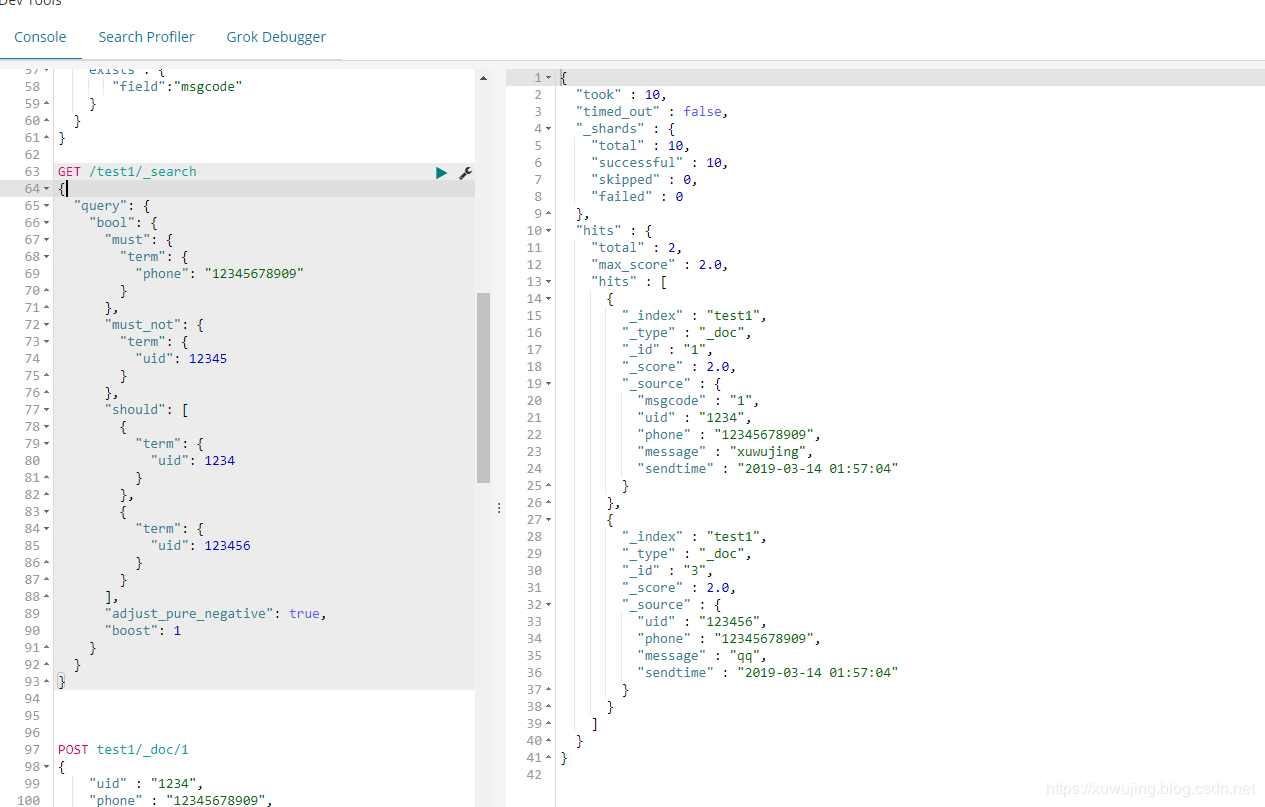Click the "_id" : "1" response line

click(668, 350)
